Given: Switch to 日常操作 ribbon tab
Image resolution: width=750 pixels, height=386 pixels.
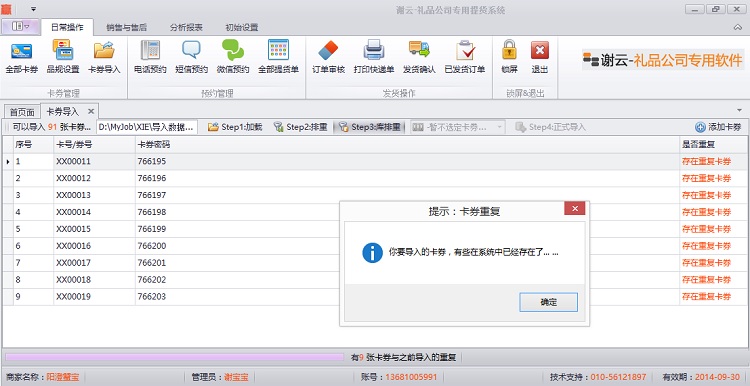Looking at the screenshot, I should pyautogui.click(x=67, y=27).
